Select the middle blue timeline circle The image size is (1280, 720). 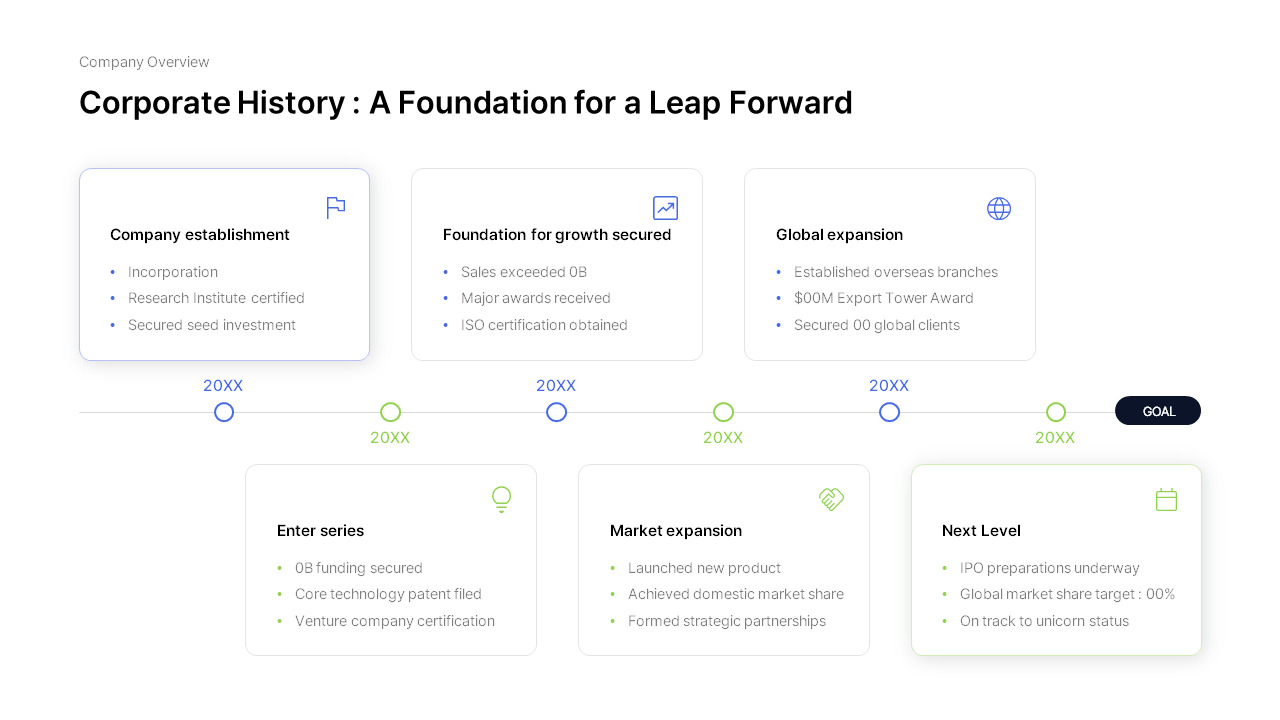(557, 412)
